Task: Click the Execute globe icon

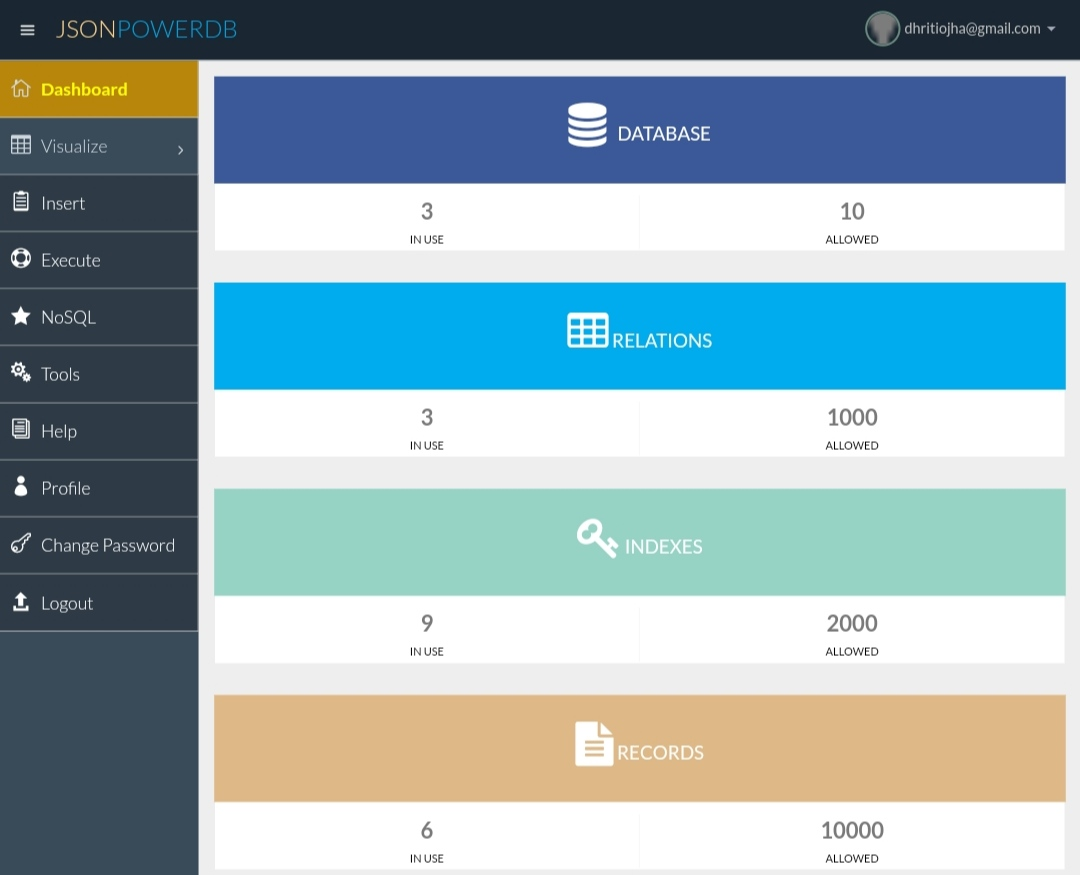Action: point(21,258)
